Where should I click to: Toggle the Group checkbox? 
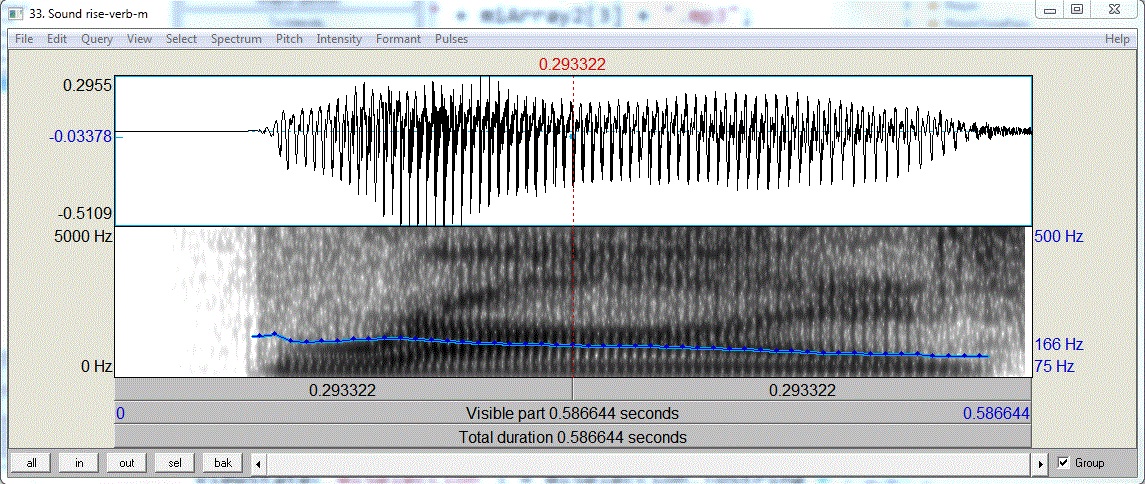[x=1063, y=463]
